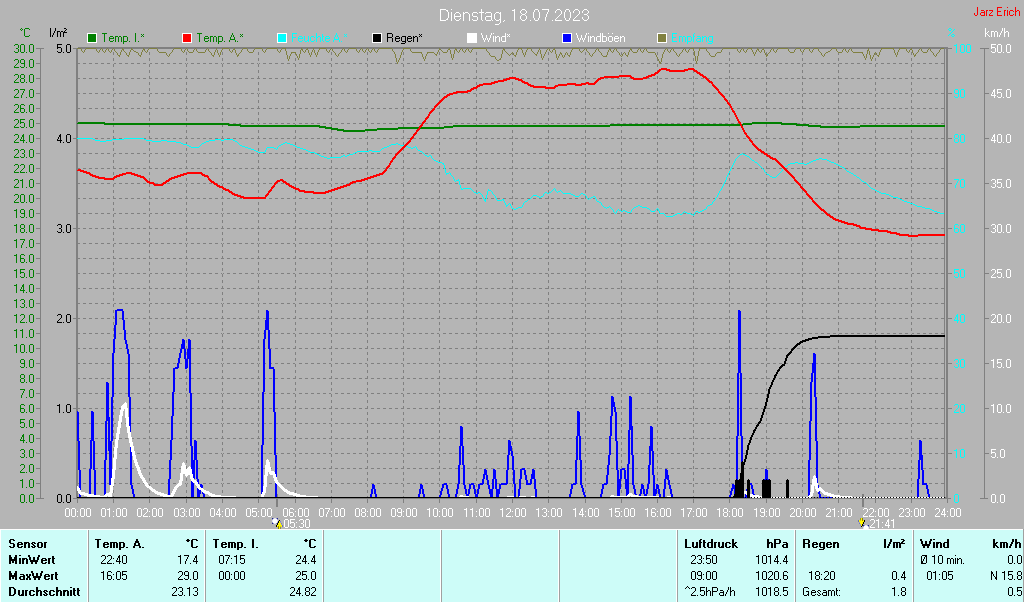This screenshot has width=1024, height=602.
Task: Click the blue Windböen legend swatch
Action: tap(567, 39)
